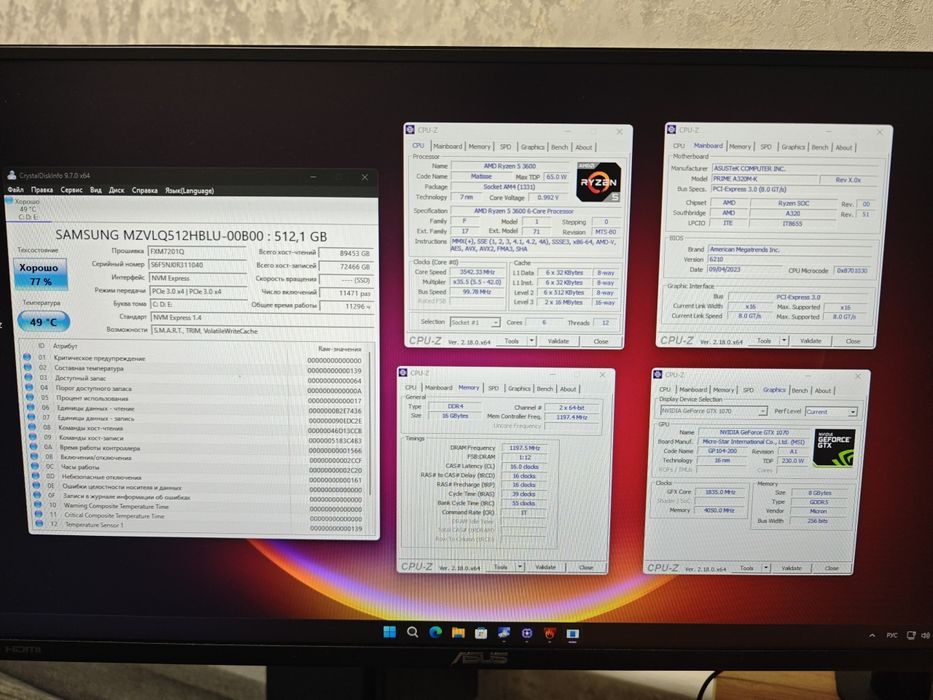Click the GeForce GTX logo
The width and height of the screenshot is (933, 700).
(834, 448)
